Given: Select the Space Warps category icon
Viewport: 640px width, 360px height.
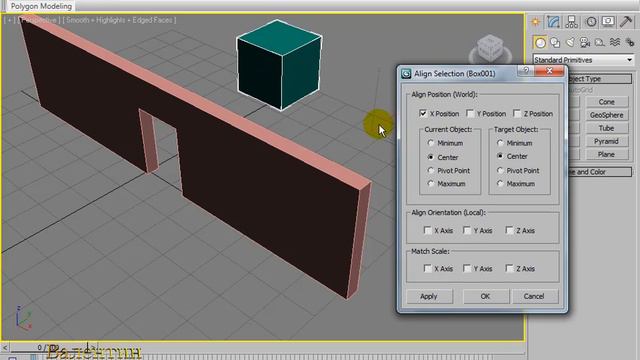Looking at the screenshot, I should 615,42.
